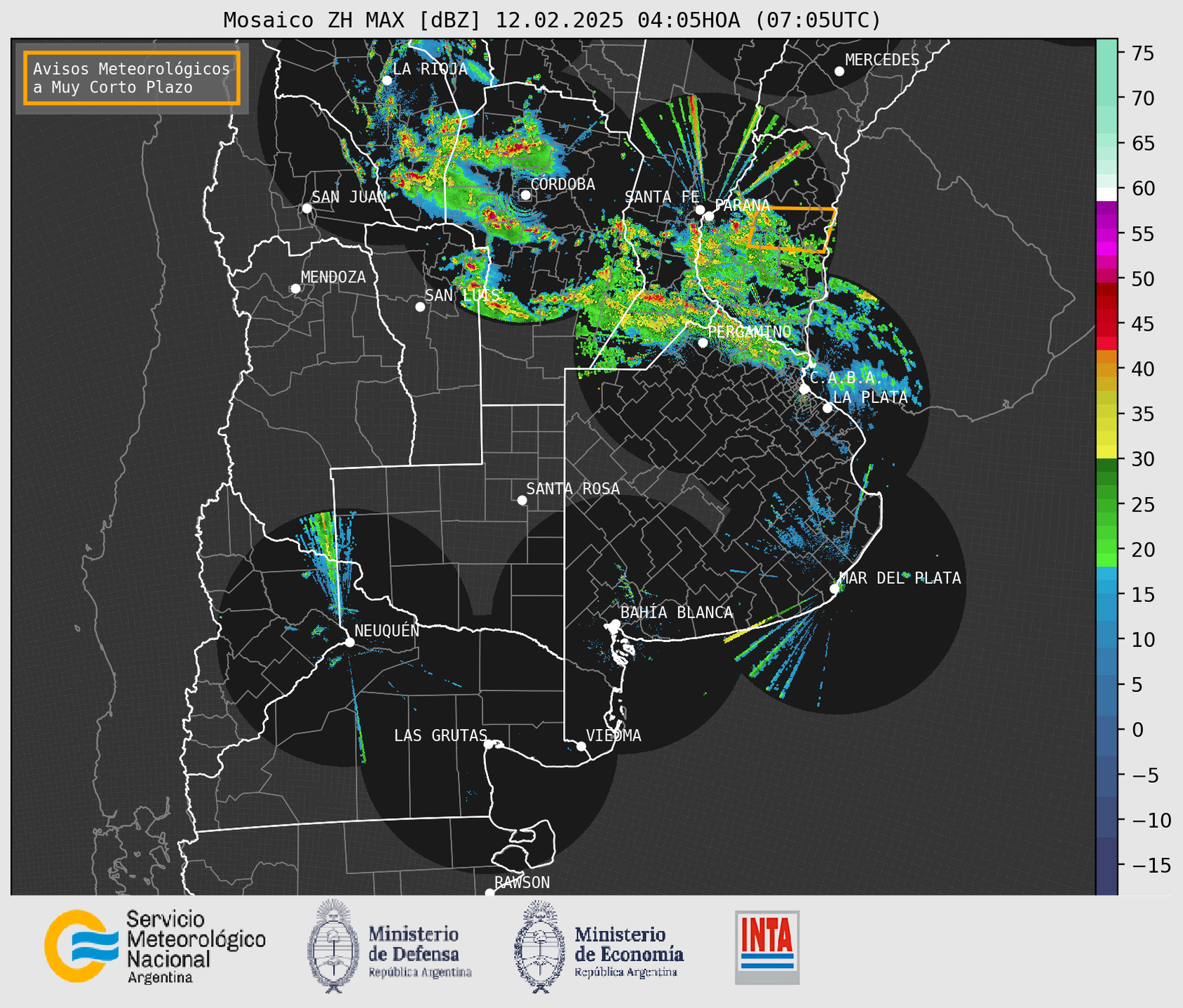This screenshot has height=1008, width=1183.
Task: Click the 70 dBZ label on scale
Action: [1143, 99]
